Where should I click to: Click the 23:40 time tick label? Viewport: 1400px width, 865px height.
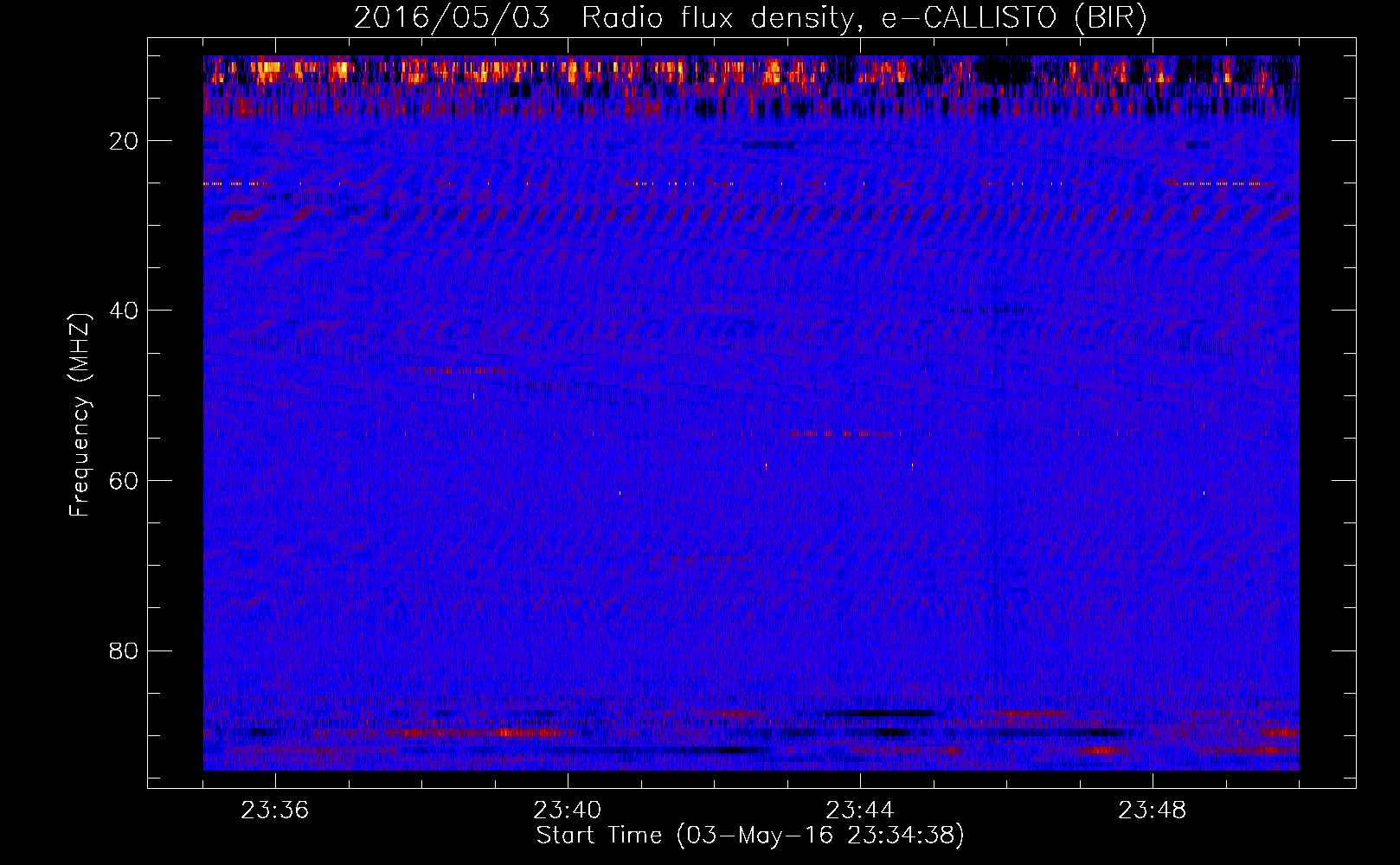(568, 811)
